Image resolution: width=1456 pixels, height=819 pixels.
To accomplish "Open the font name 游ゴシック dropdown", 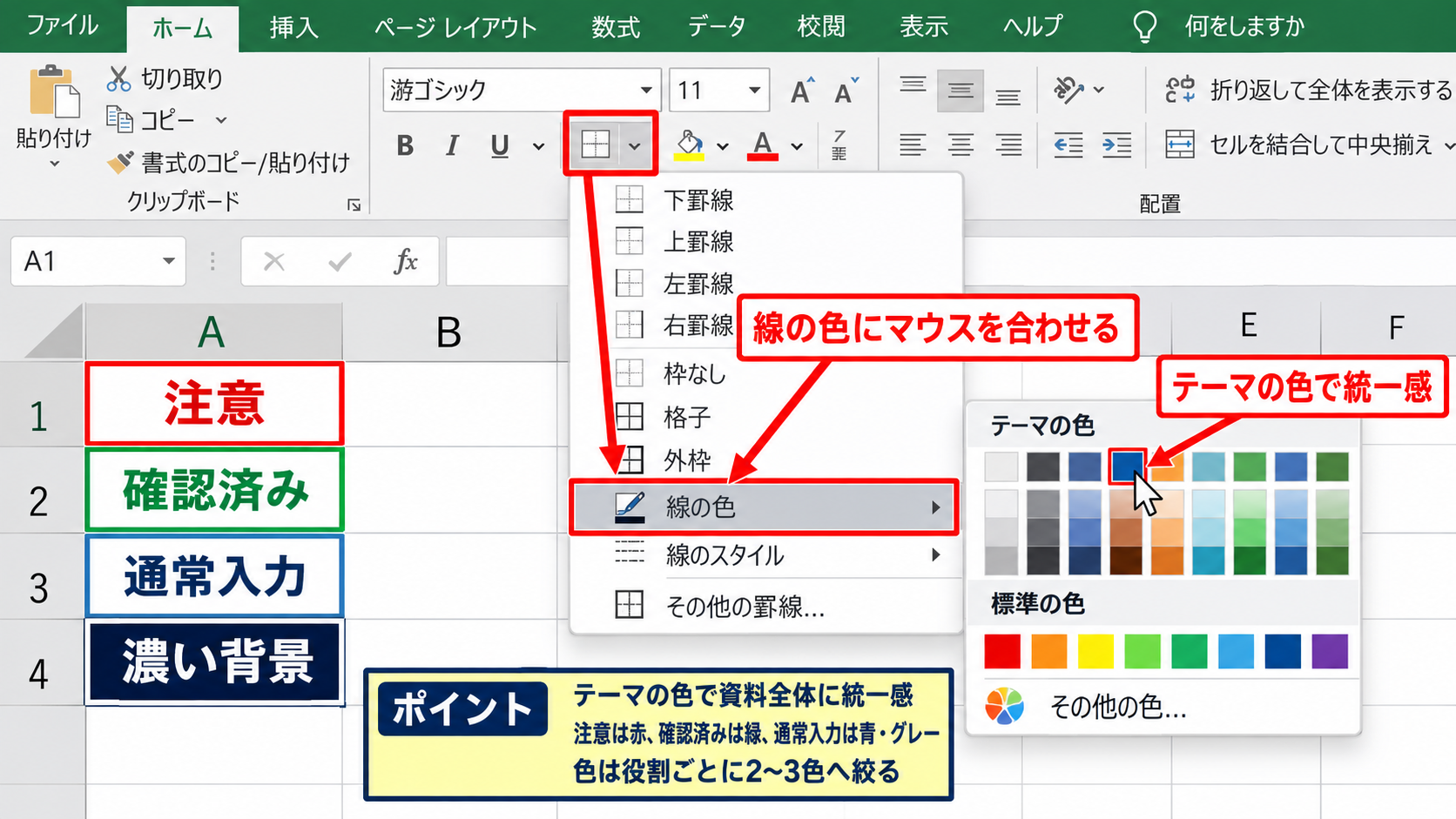I will (x=646, y=90).
